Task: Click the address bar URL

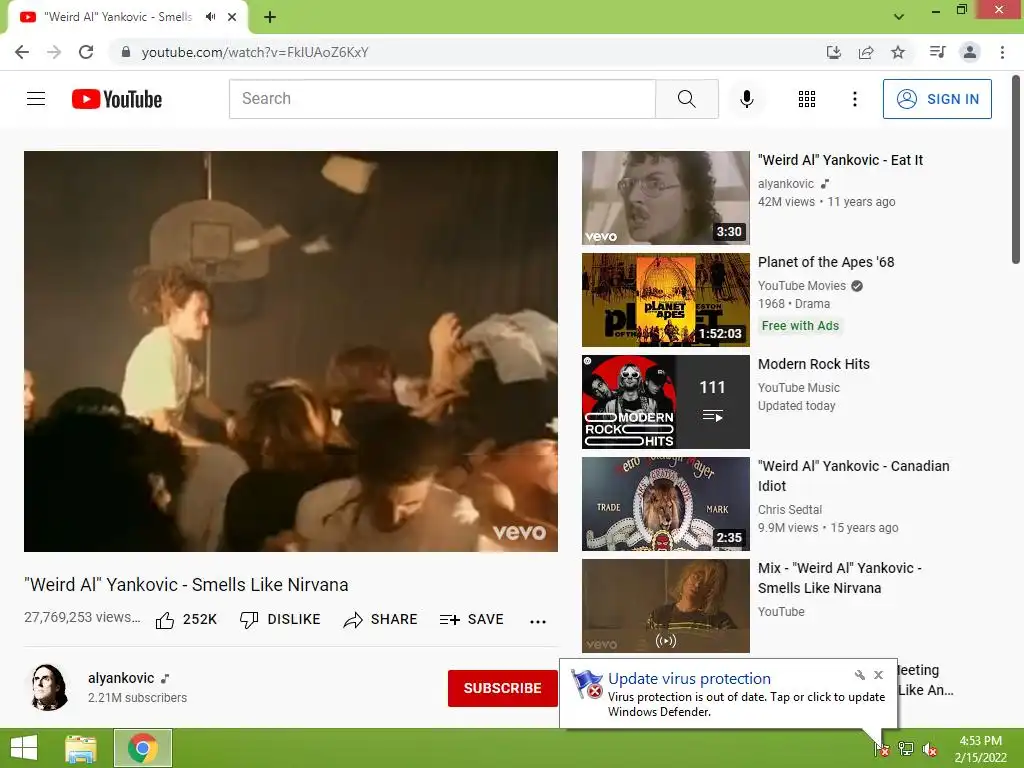Action: coord(255,52)
